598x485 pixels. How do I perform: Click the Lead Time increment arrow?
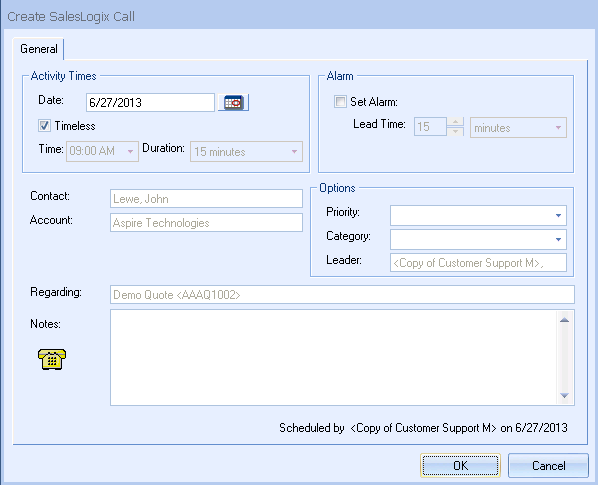tap(455, 122)
